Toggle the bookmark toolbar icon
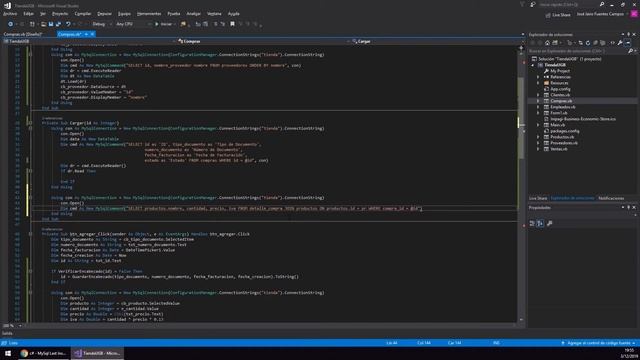 [232, 24]
